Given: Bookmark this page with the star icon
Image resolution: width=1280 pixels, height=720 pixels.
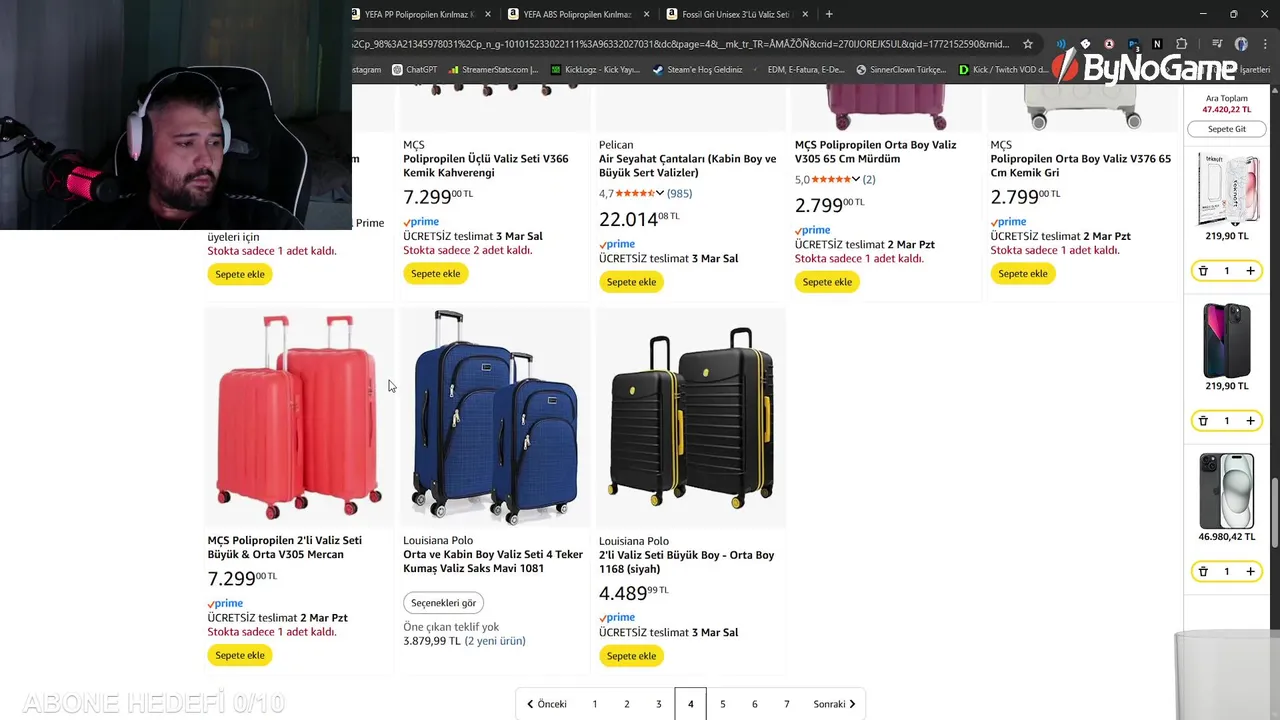Looking at the screenshot, I should point(1027,44).
